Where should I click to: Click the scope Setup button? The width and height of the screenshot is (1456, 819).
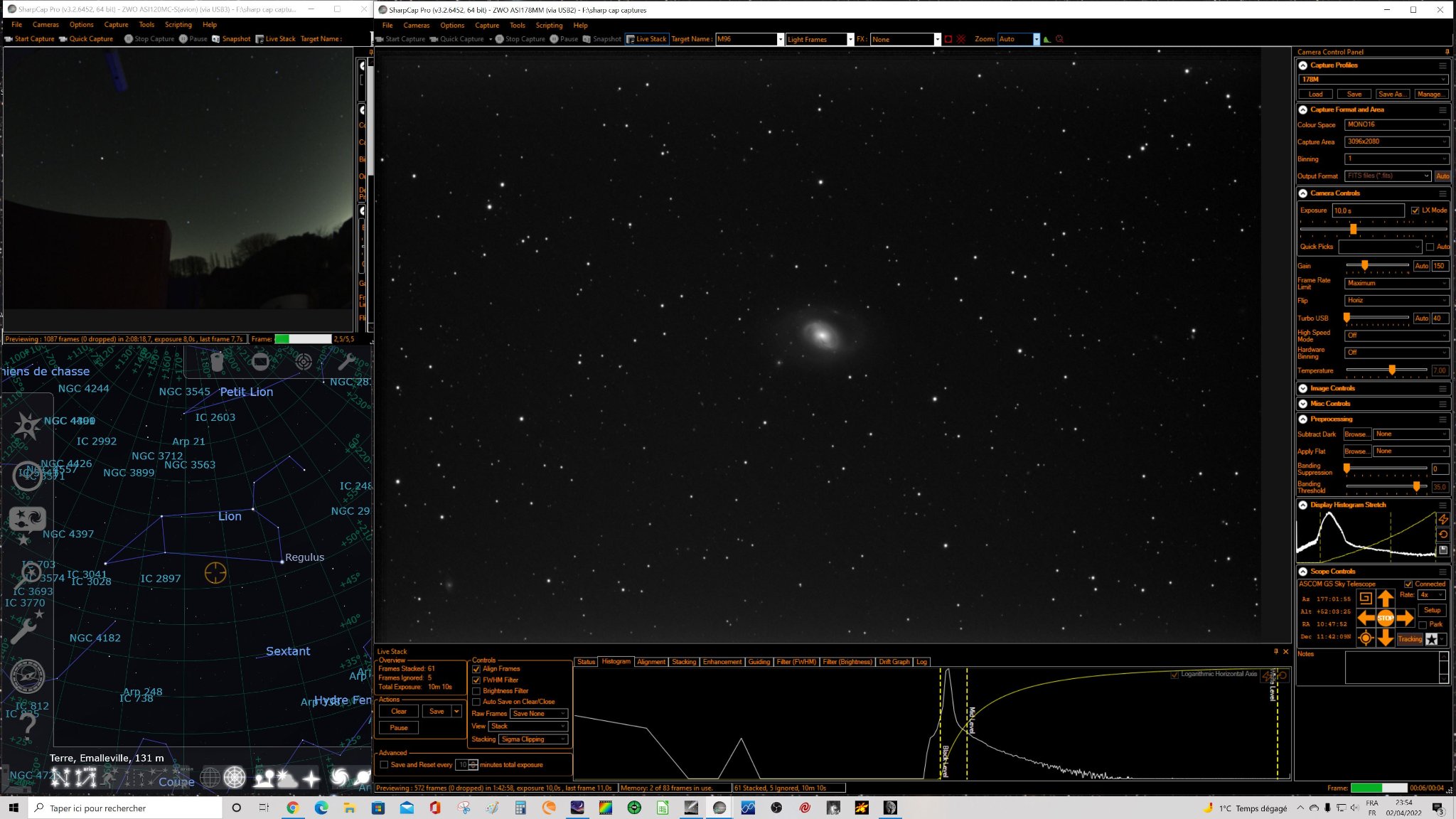point(1432,610)
